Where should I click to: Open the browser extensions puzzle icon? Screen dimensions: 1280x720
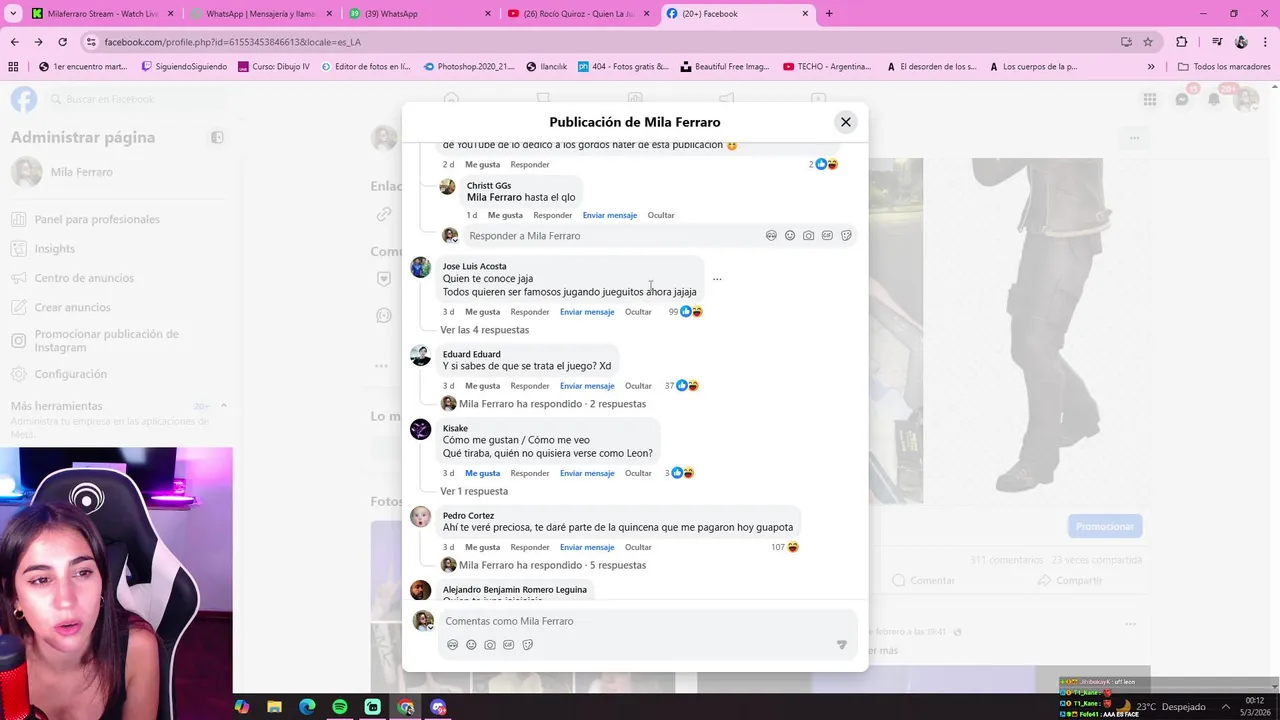pyautogui.click(x=1181, y=42)
